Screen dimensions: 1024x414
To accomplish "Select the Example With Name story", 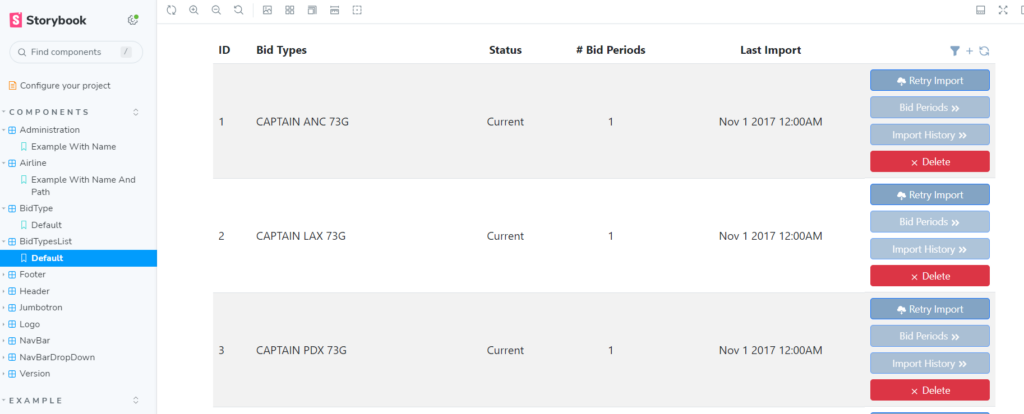I will click(73, 147).
